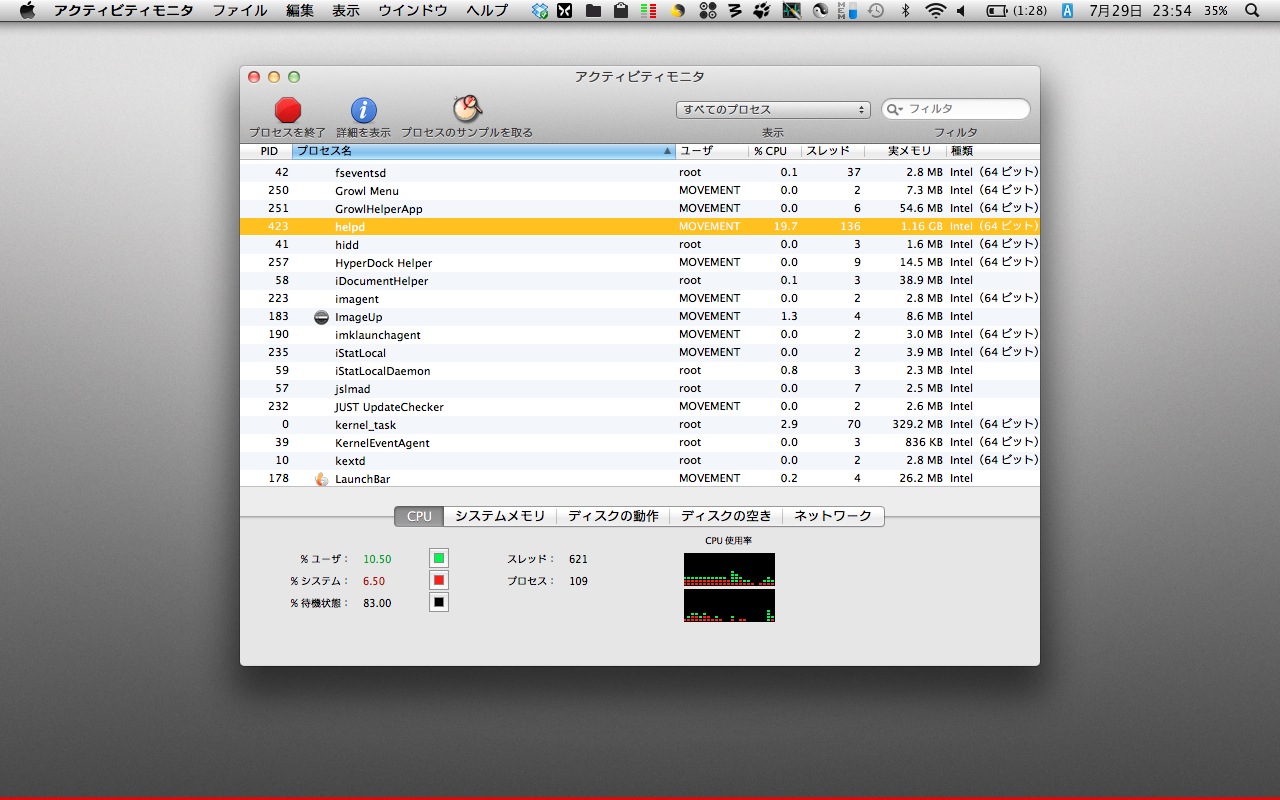Click the LaunchBar process icon
This screenshot has width=1280, height=800.
[321, 479]
